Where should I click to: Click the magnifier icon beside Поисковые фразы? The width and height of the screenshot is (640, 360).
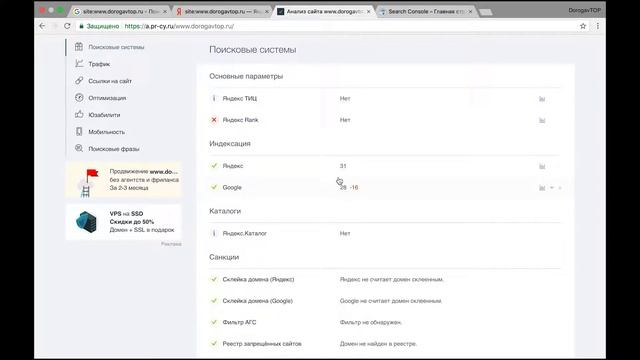pos(79,149)
